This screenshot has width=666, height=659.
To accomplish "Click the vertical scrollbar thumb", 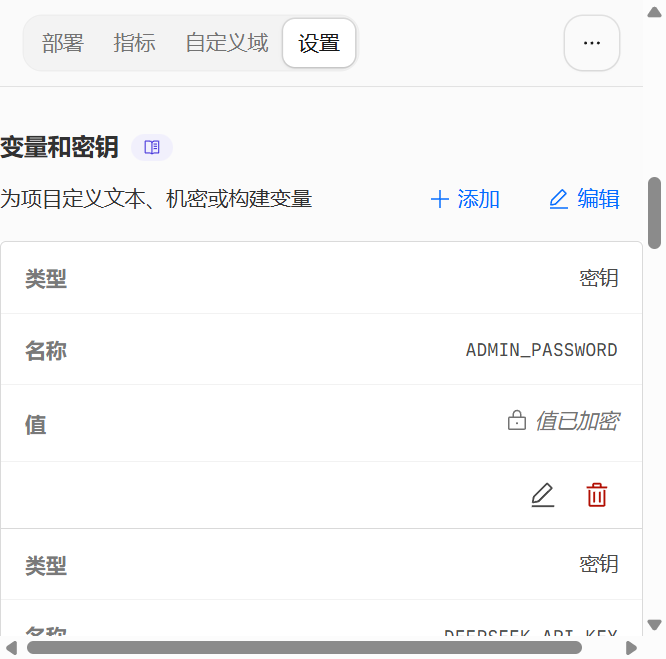I will [x=655, y=213].
